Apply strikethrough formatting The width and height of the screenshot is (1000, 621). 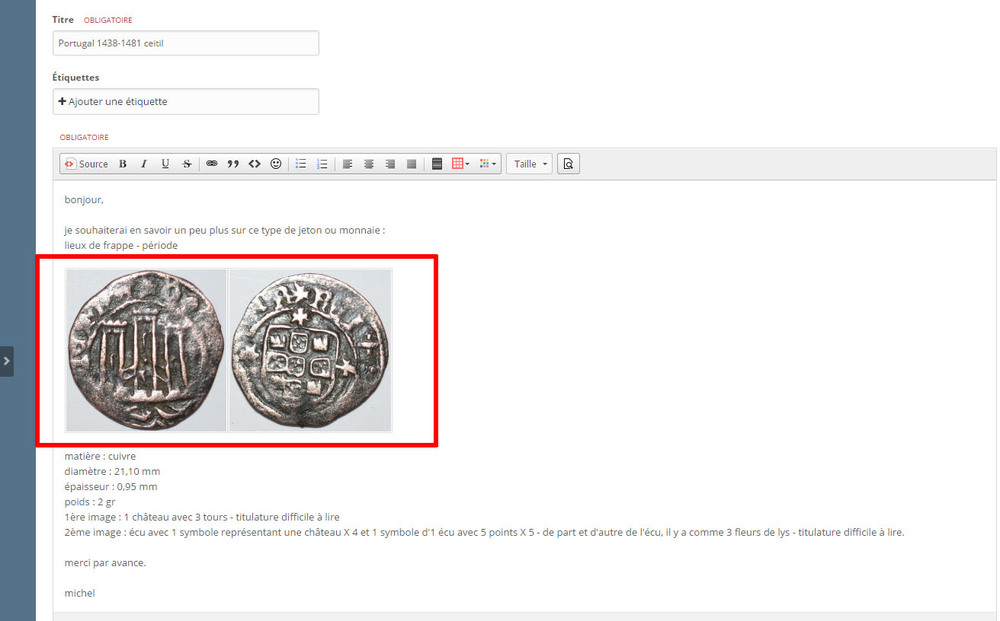(186, 164)
